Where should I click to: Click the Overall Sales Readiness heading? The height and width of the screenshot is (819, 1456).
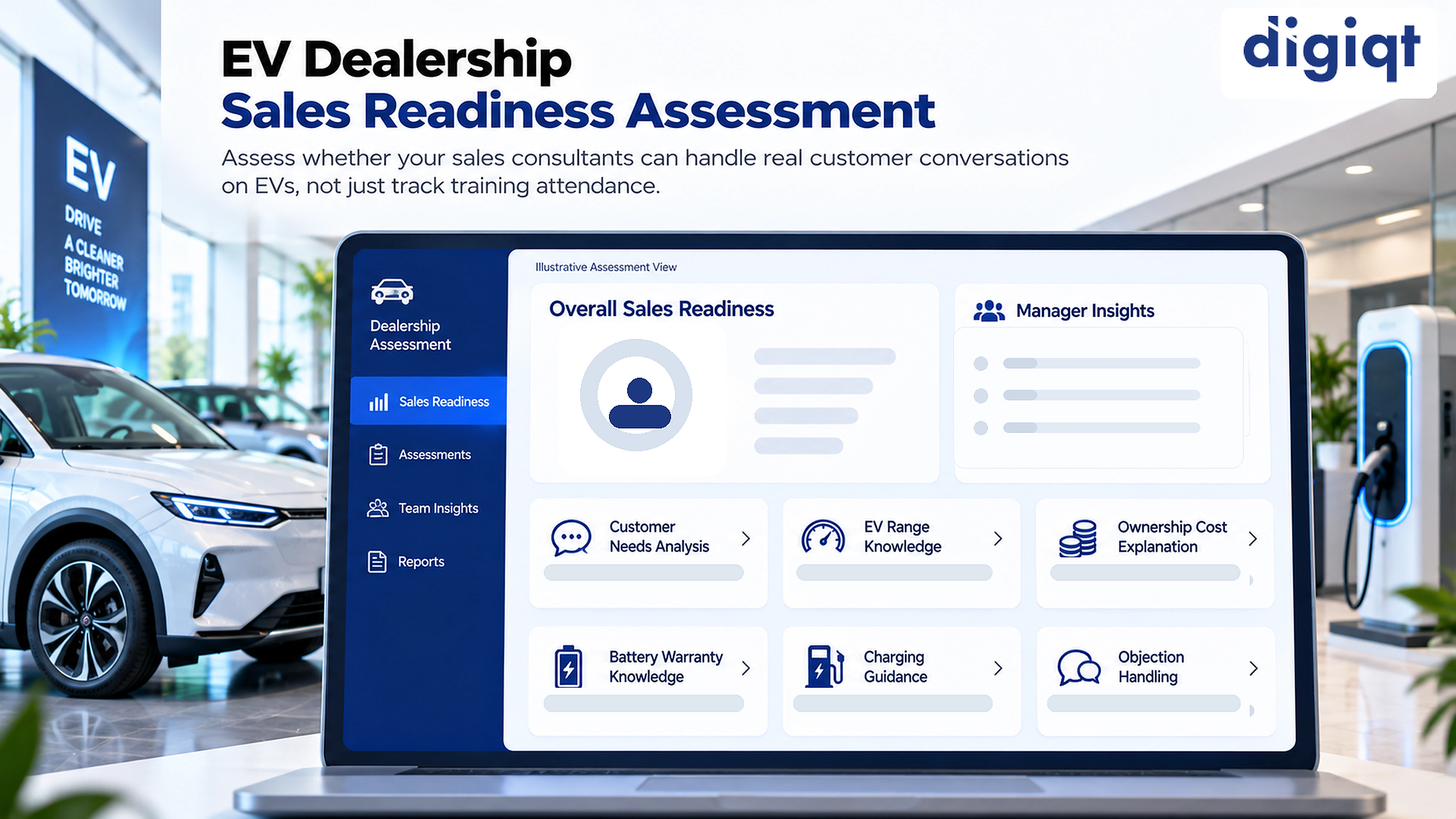point(661,309)
